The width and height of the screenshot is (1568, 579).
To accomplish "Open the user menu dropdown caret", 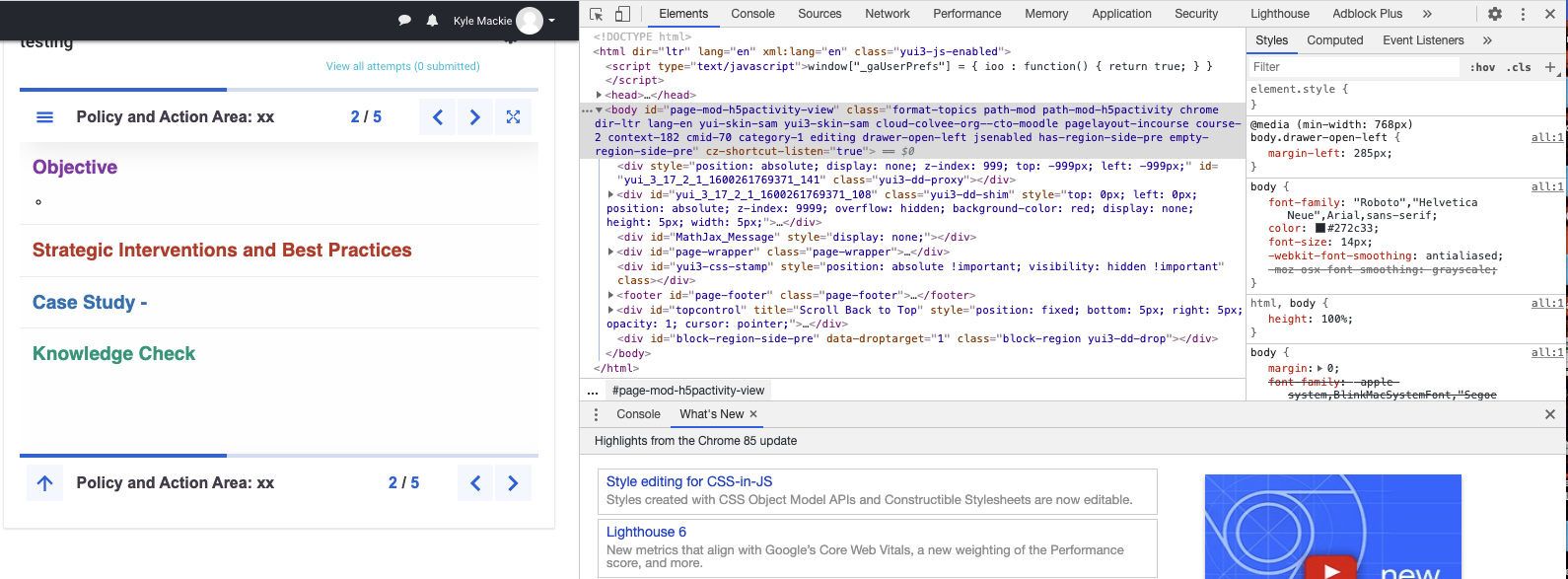I will tap(552, 21).
